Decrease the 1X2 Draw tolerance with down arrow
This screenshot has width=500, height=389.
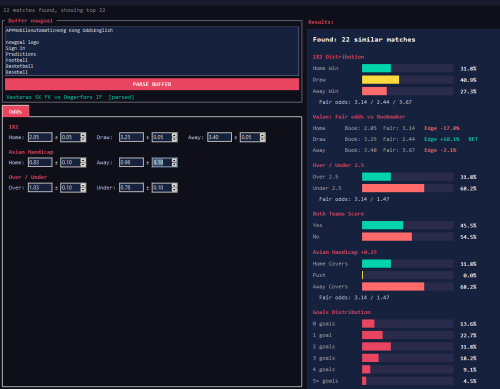click(x=174, y=139)
